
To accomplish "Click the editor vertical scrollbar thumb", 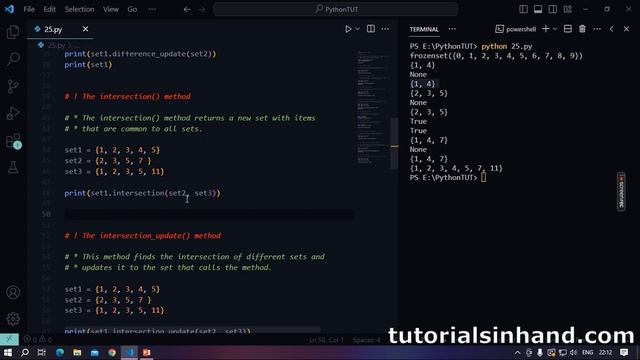I will (x=394, y=143).
